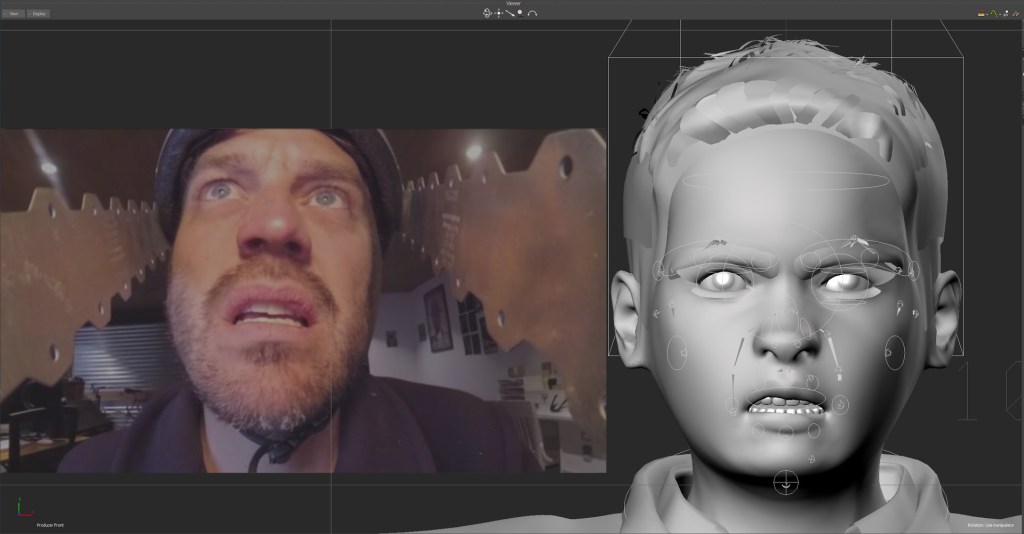This screenshot has height=534, width=1024.
Task: Open the Display menu in viewer
Action: tap(38, 13)
